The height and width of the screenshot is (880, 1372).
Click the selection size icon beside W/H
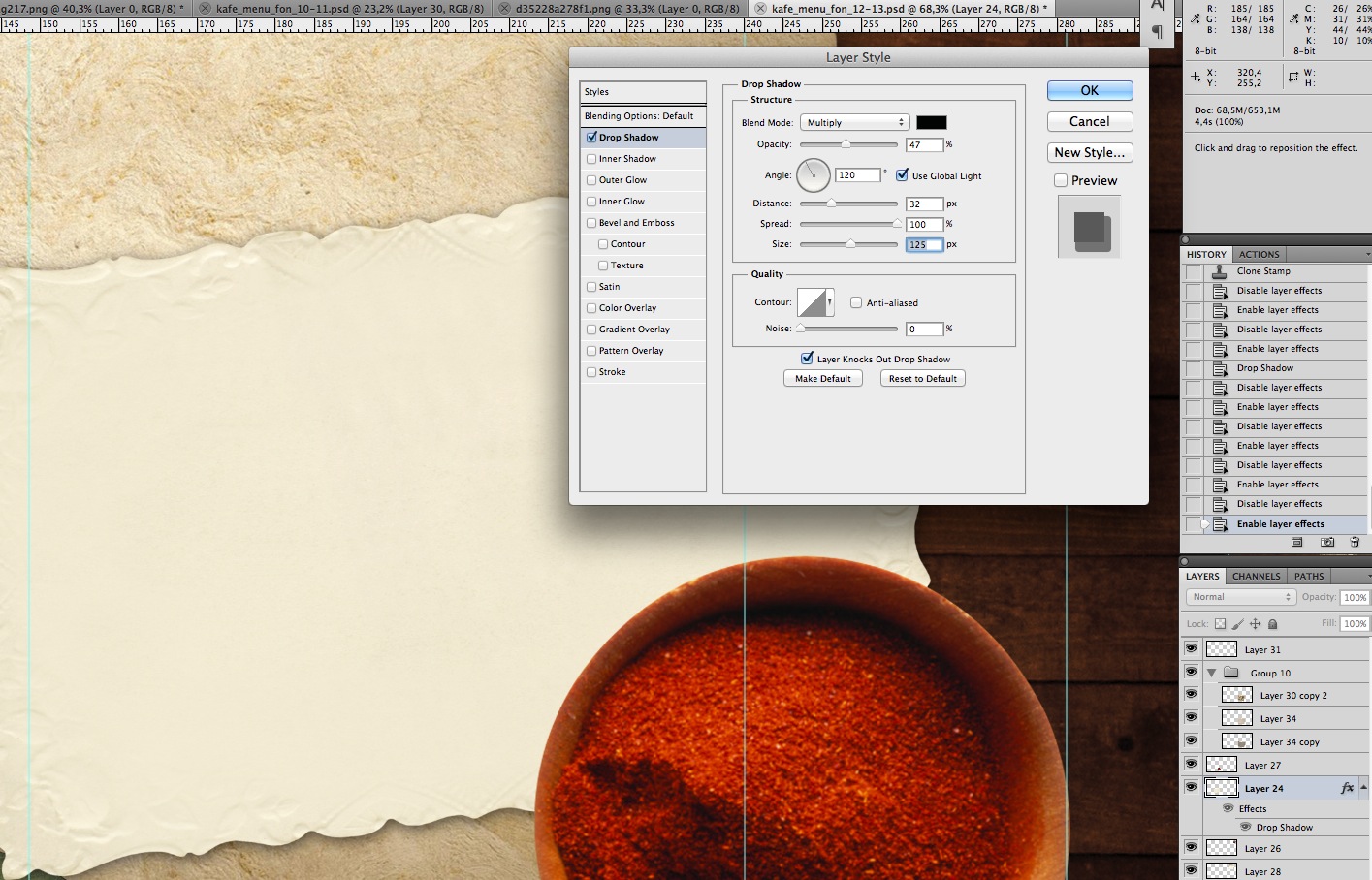tap(1293, 77)
